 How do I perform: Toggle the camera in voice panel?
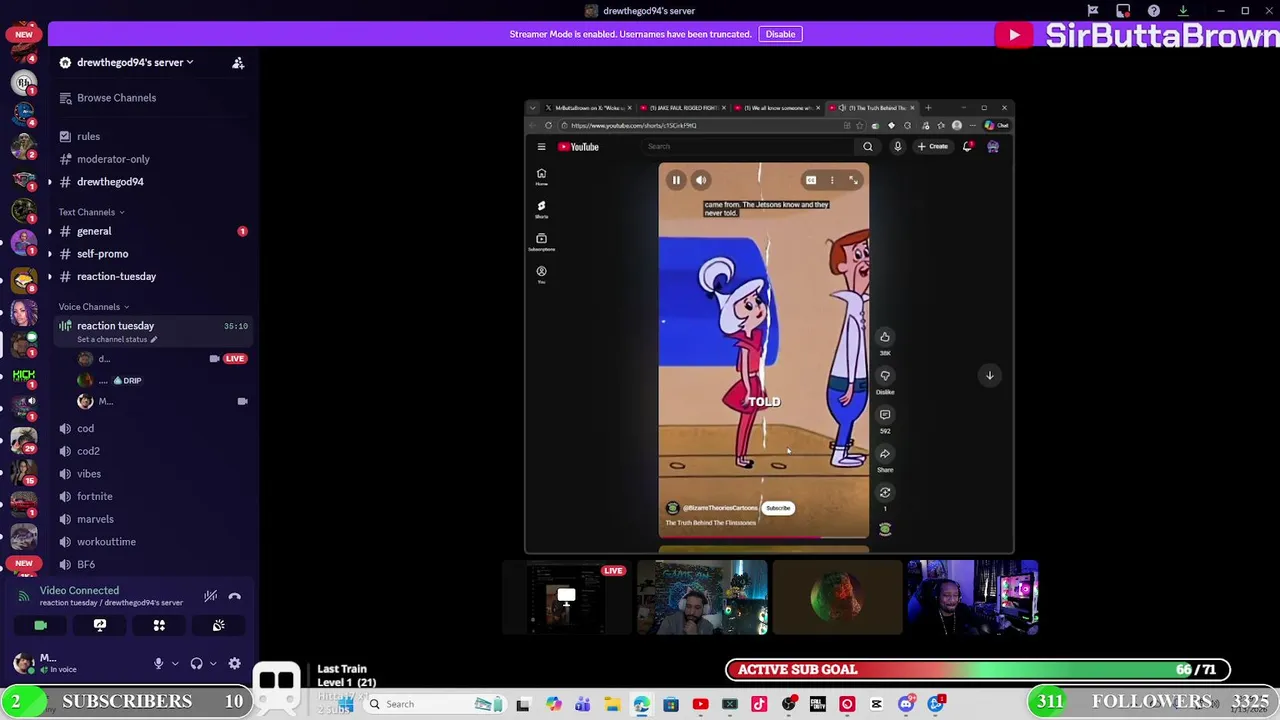pyautogui.click(x=40, y=625)
